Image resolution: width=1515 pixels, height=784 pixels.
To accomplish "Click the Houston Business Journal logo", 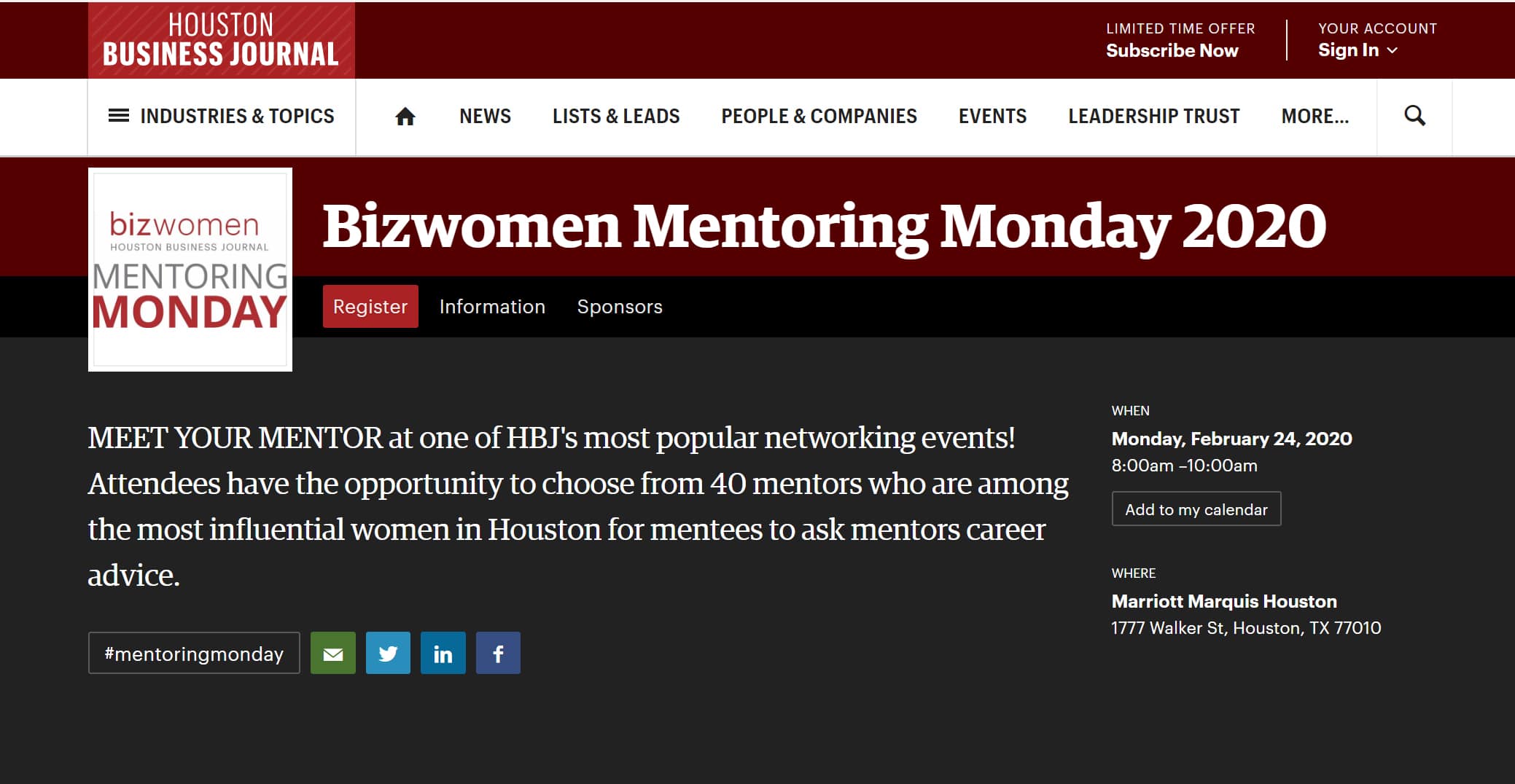I will click(222, 40).
